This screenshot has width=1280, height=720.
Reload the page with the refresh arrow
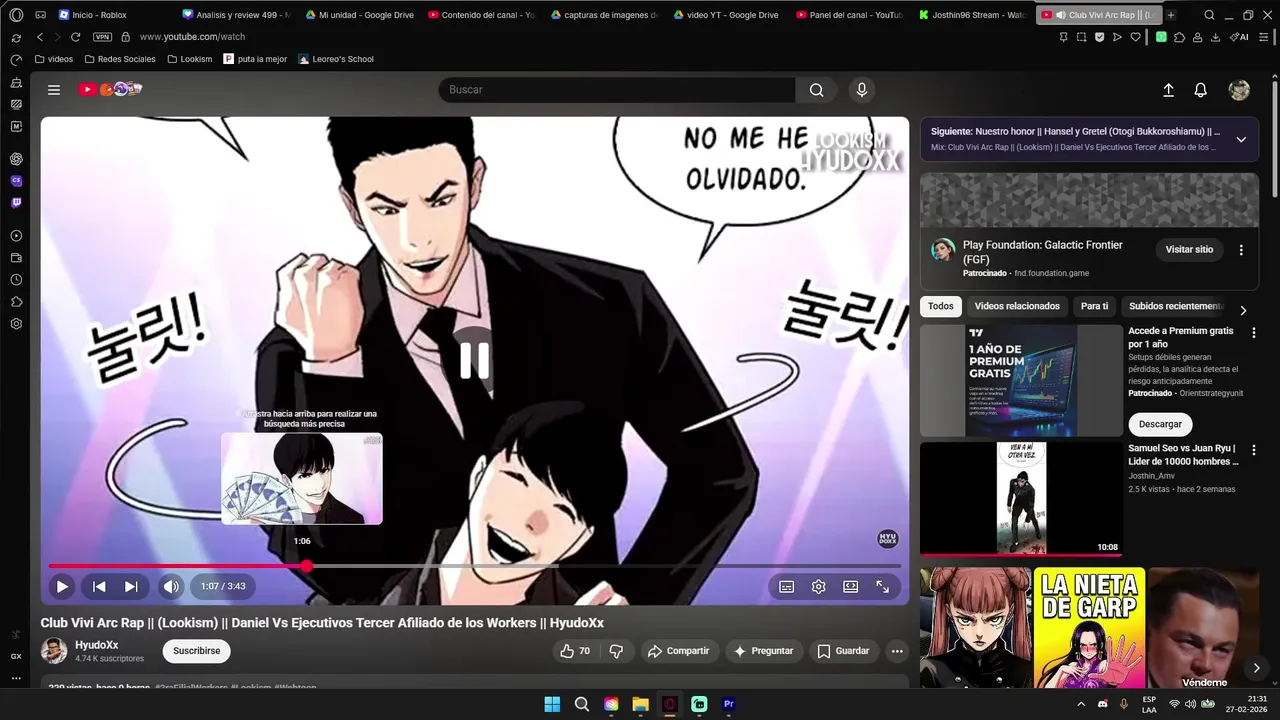(75, 37)
